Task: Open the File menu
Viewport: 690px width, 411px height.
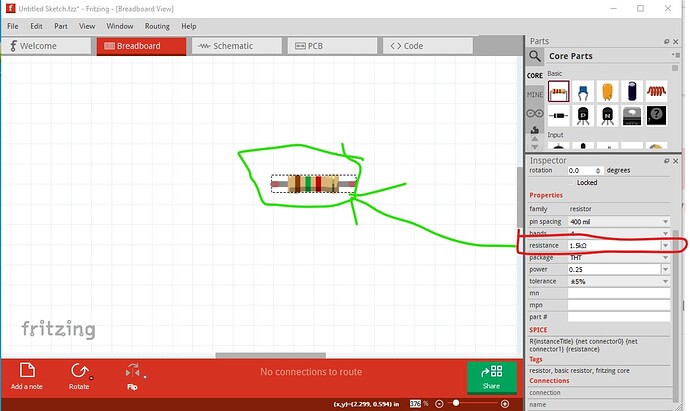Action: click(x=13, y=26)
